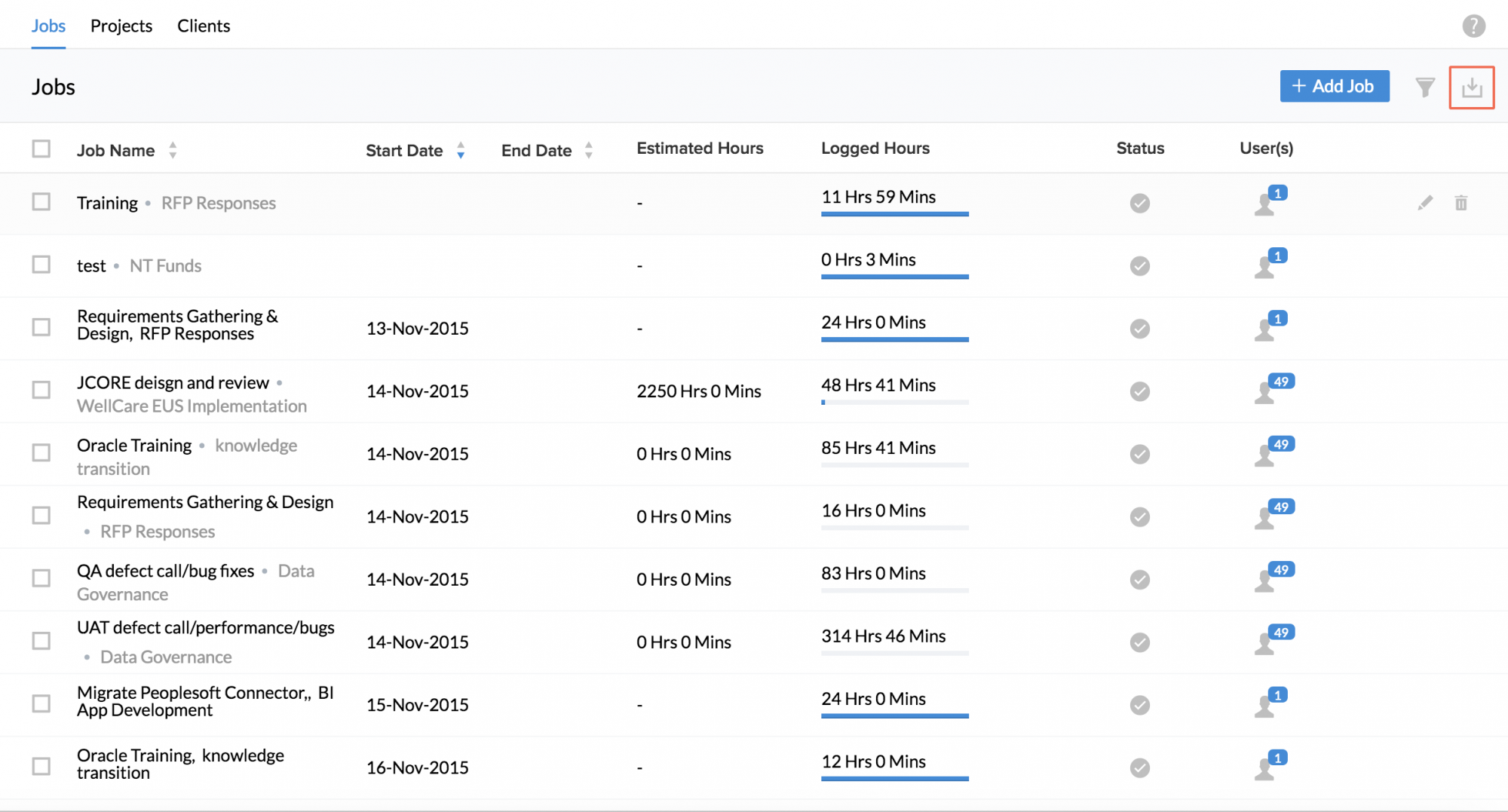Click status checkmark icon for test job
The height and width of the screenshot is (812, 1508).
pos(1139,265)
